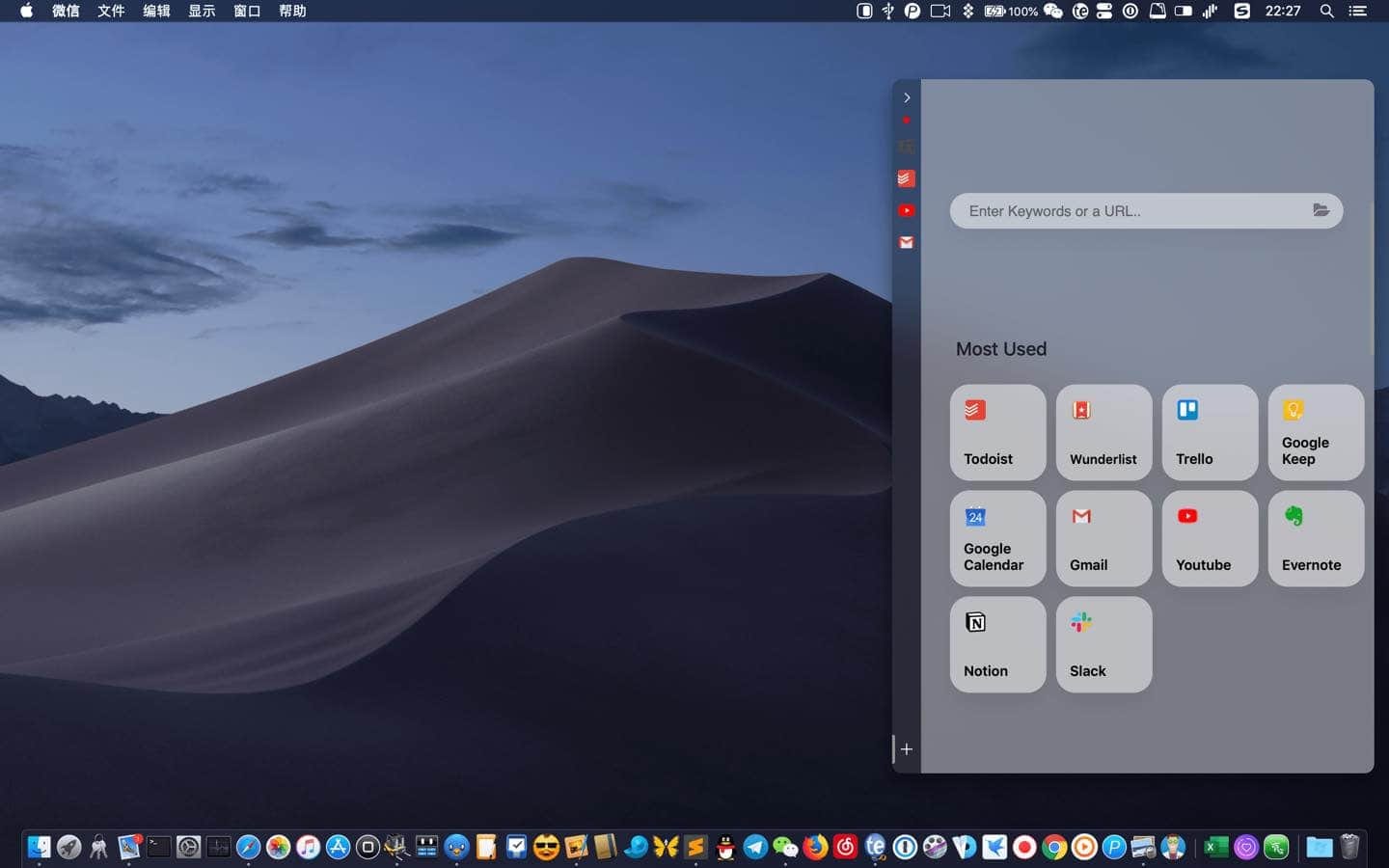Add a new app with plus button
The image size is (1389, 868).
tap(907, 749)
